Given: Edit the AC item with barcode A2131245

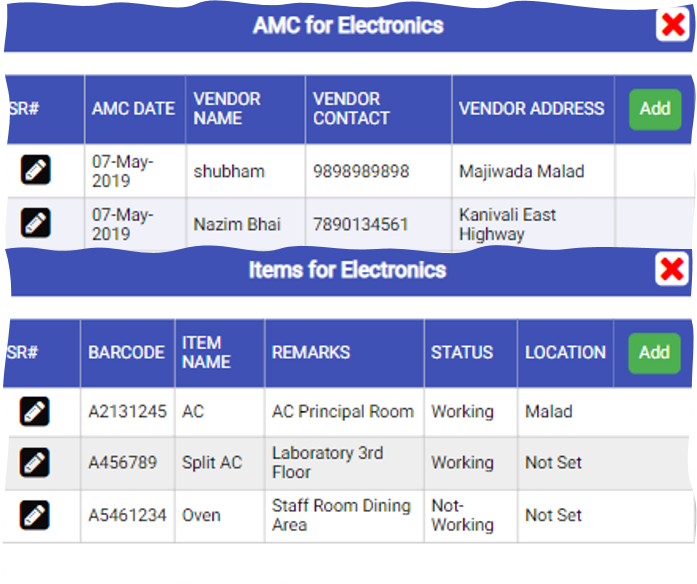Looking at the screenshot, I should point(35,411).
